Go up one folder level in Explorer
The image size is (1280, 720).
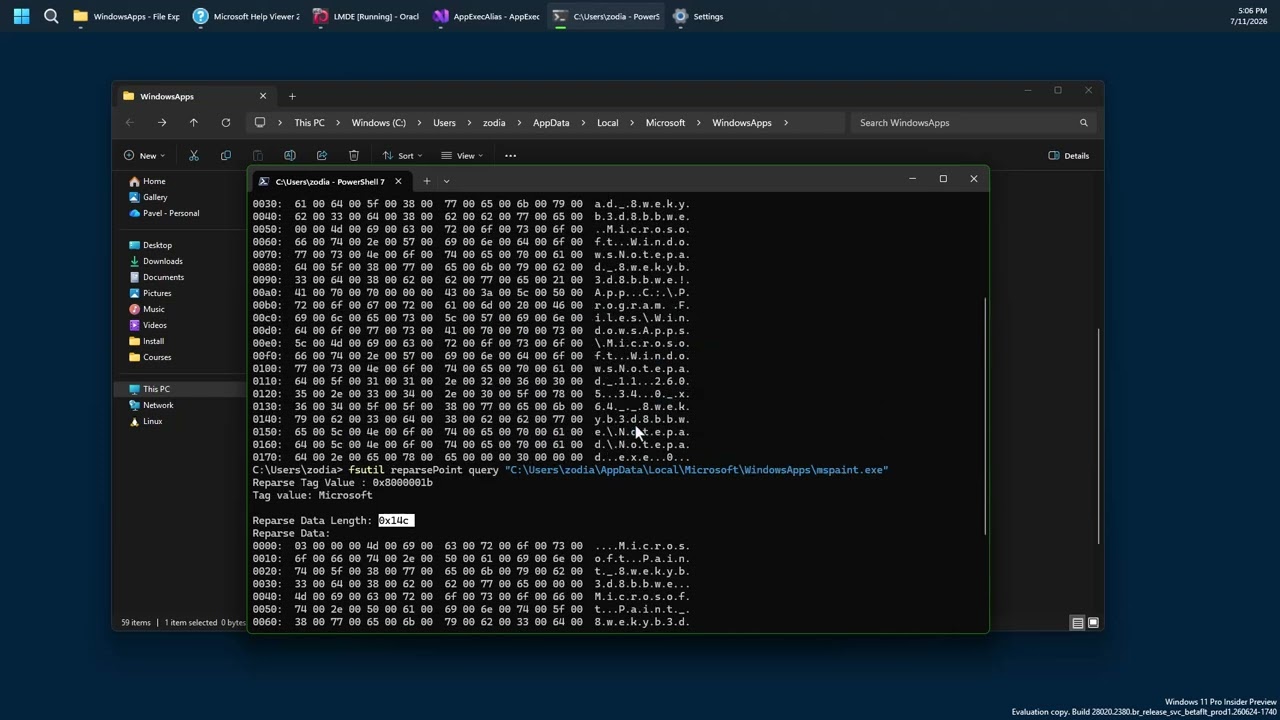pos(194,123)
